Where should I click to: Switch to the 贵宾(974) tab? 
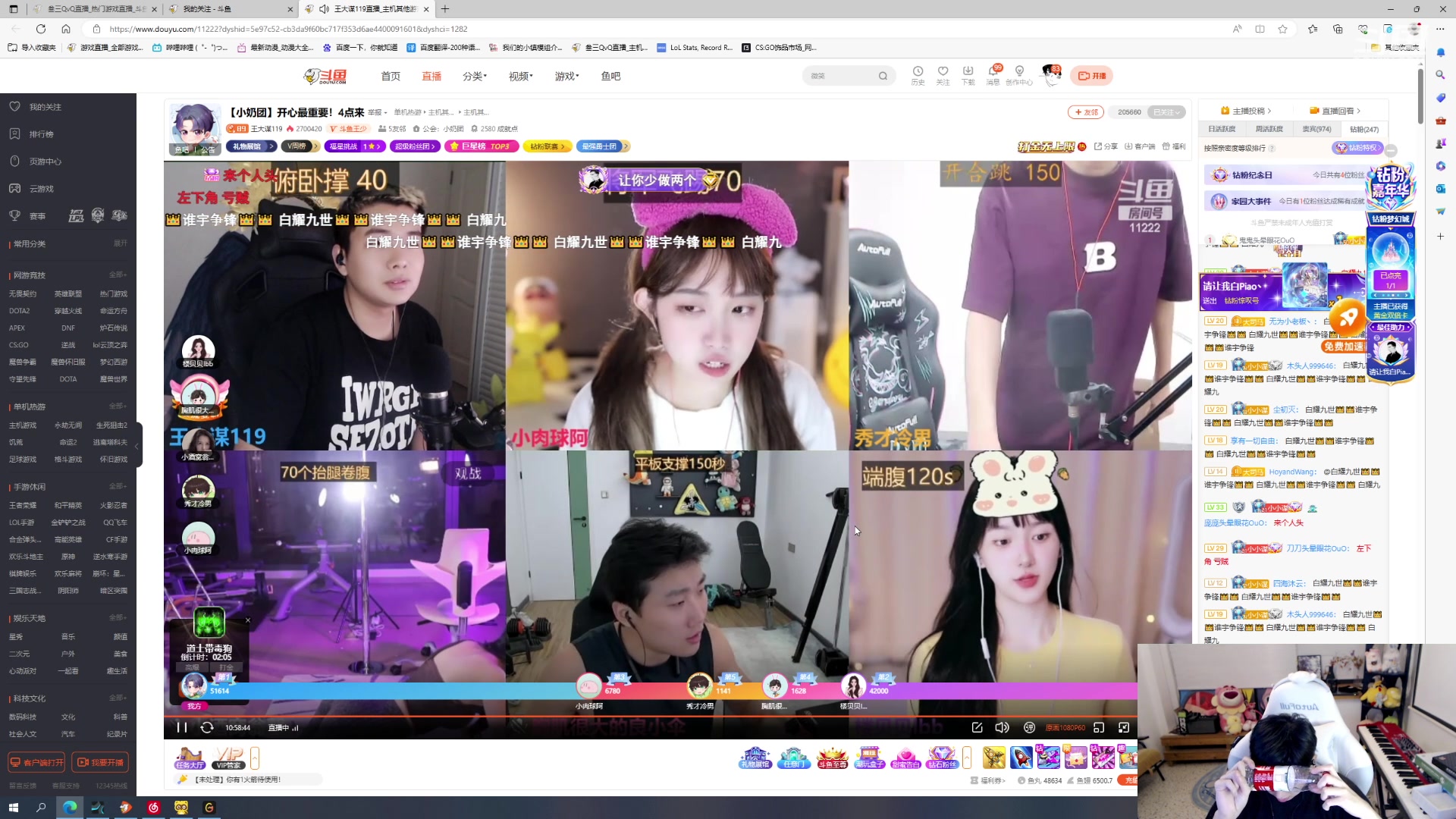tap(1317, 129)
